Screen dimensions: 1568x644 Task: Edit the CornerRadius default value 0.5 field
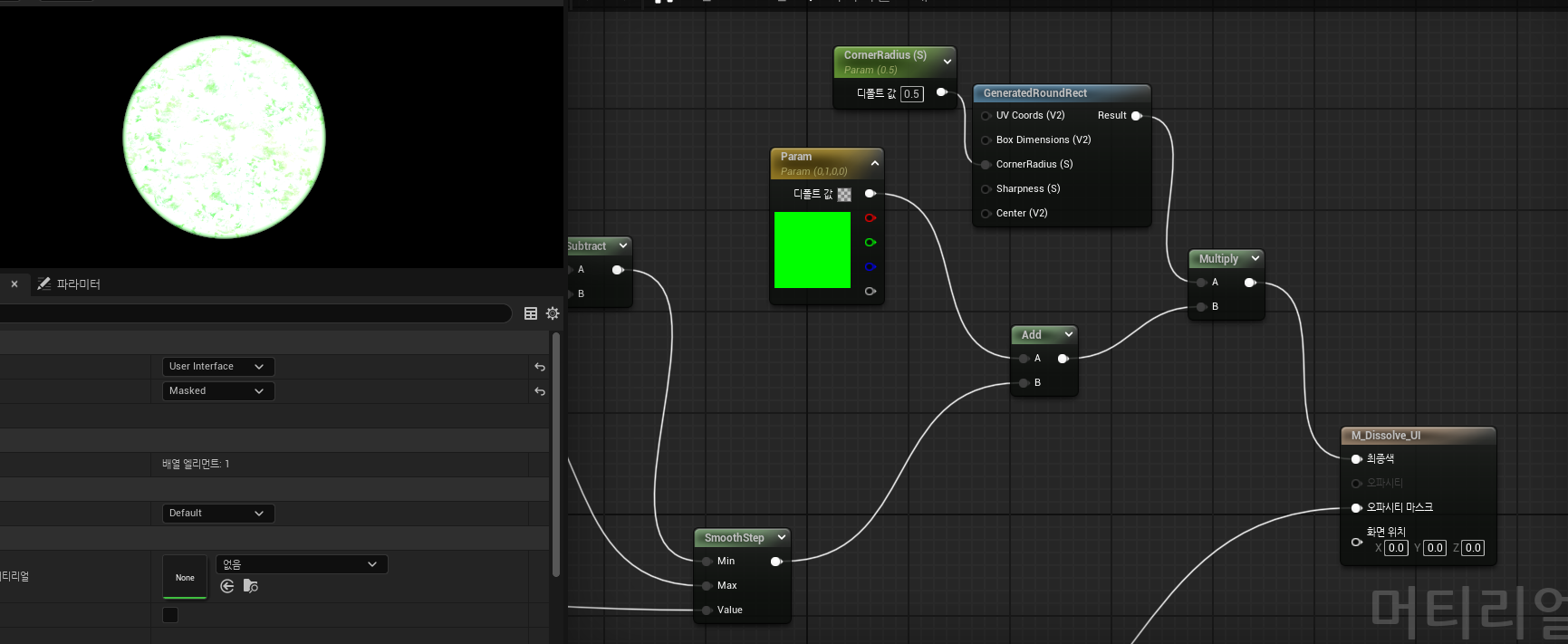pyautogui.click(x=911, y=94)
